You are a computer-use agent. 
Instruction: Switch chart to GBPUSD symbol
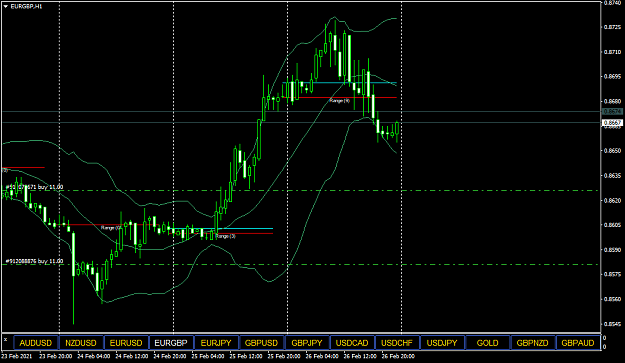tap(261, 343)
